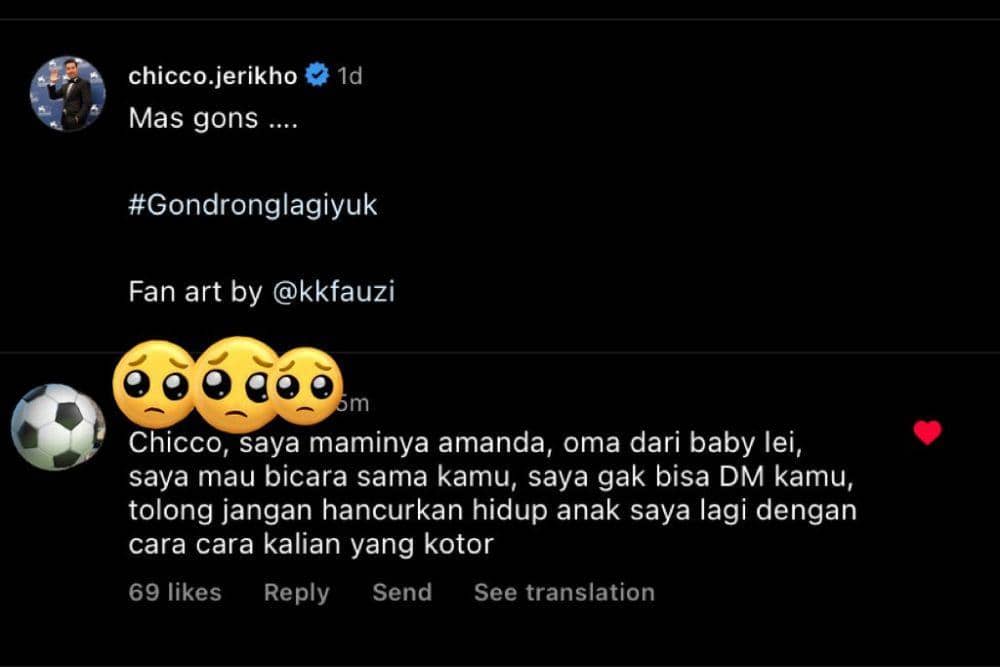Image resolution: width=1000 pixels, height=667 pixels.
Task: Click the comment line starting "tolong jangan hancurkan"
Action: [493, 509]
